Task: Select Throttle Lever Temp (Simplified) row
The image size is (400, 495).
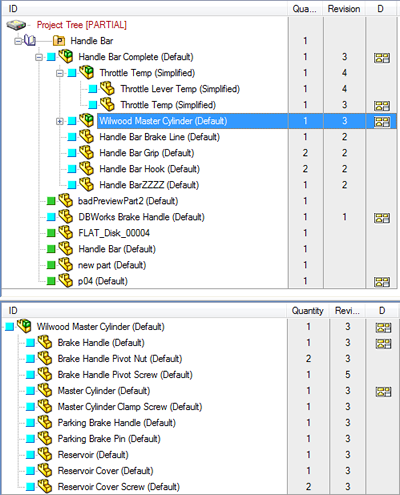Action: [180, 89]
